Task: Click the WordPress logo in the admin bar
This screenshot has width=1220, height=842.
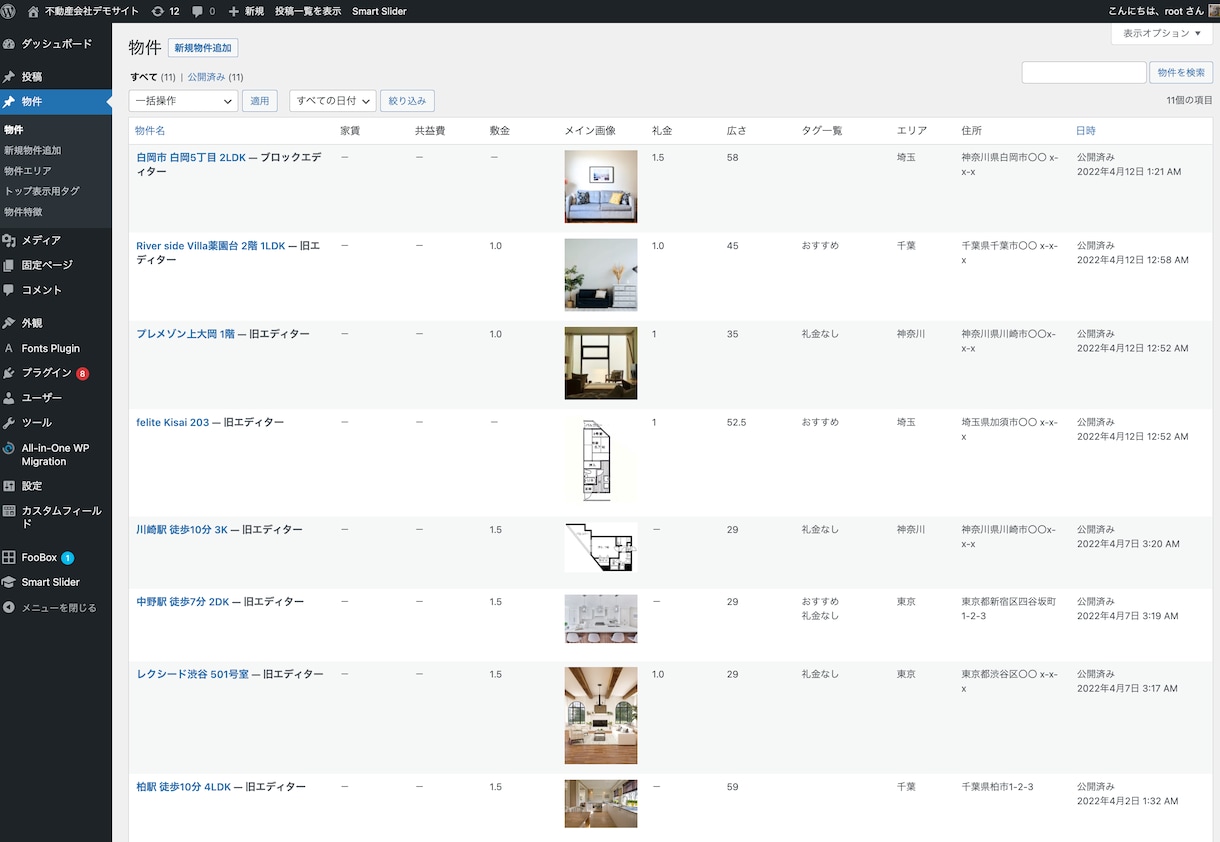Action: 9,11
